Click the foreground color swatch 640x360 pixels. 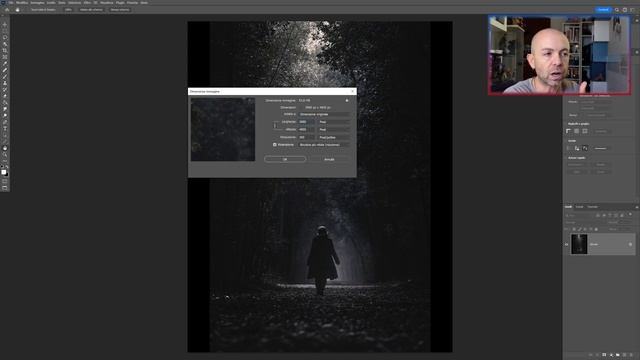click(x=4, y=172)
